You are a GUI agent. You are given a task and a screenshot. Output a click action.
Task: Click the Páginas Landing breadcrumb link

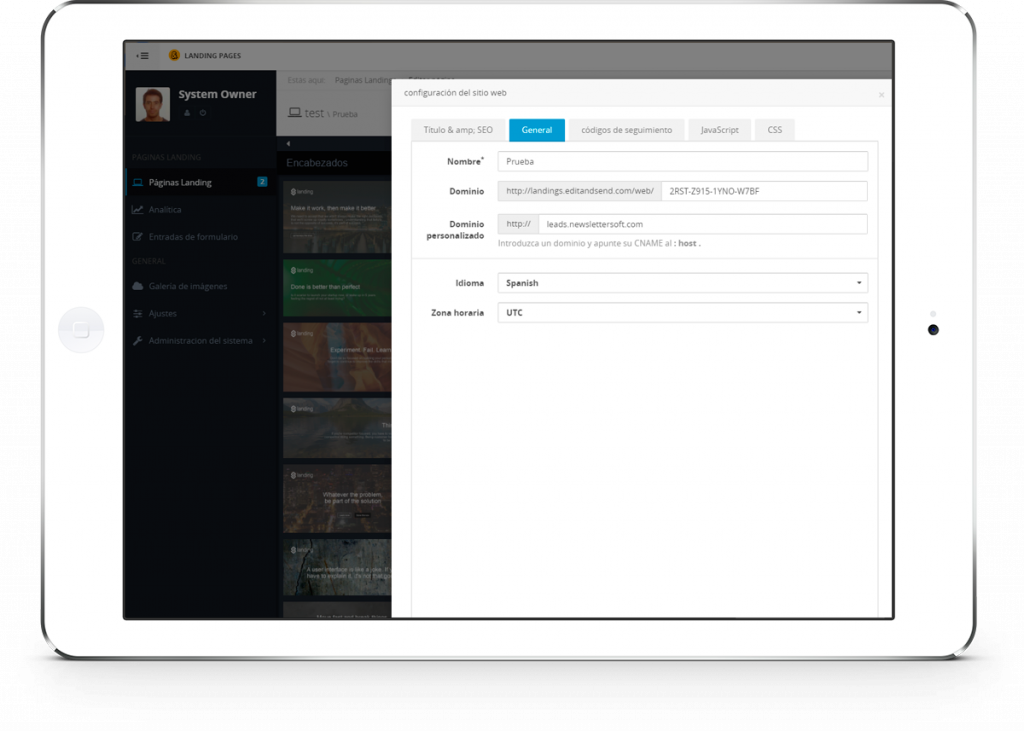(x=363, y=80)
